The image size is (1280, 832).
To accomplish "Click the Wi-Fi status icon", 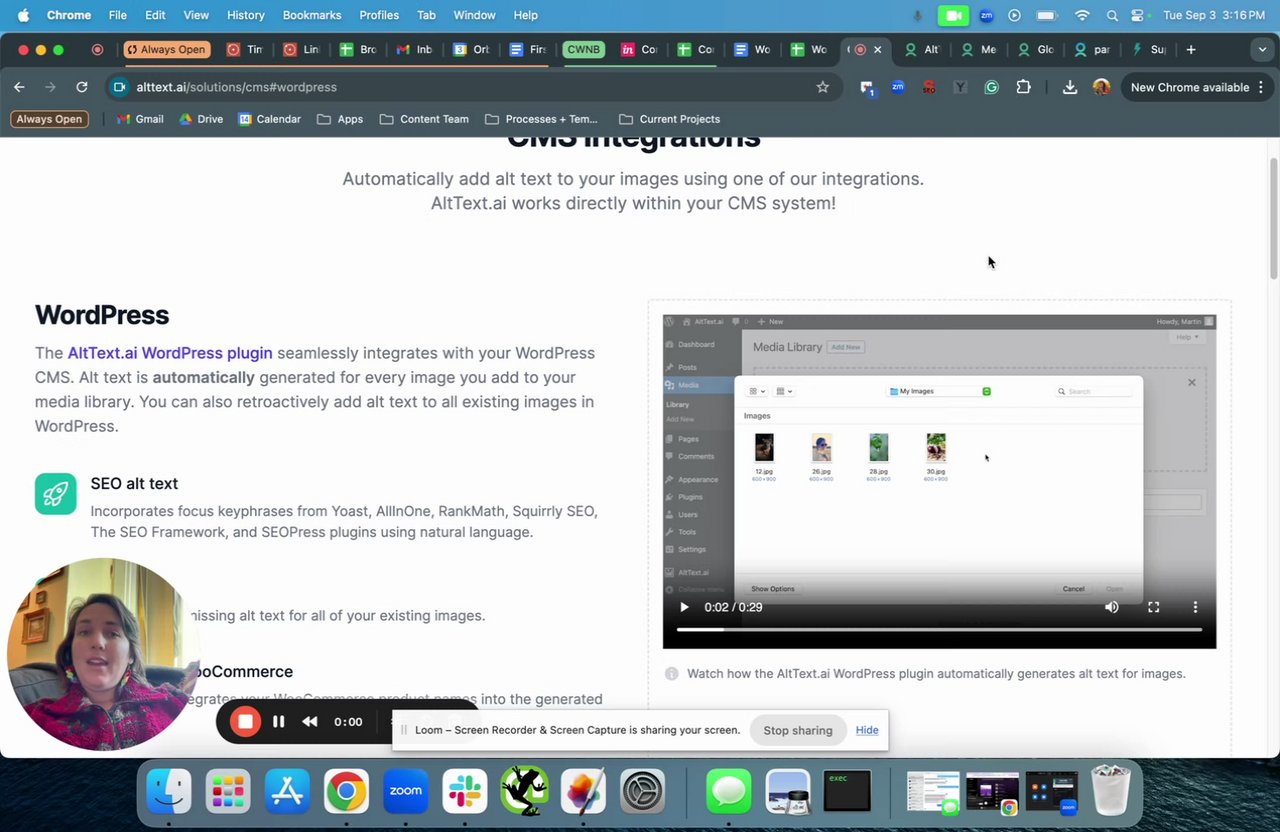I will pos(1081,15).
